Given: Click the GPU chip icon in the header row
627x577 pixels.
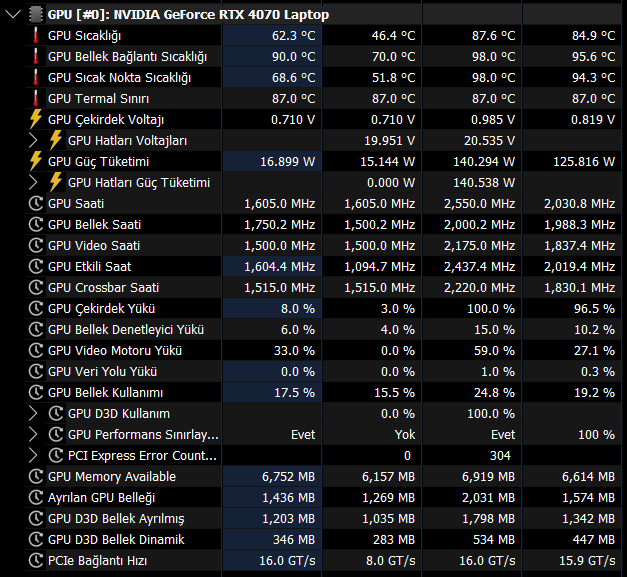Looking at the screenshot, I should [36, 14].
